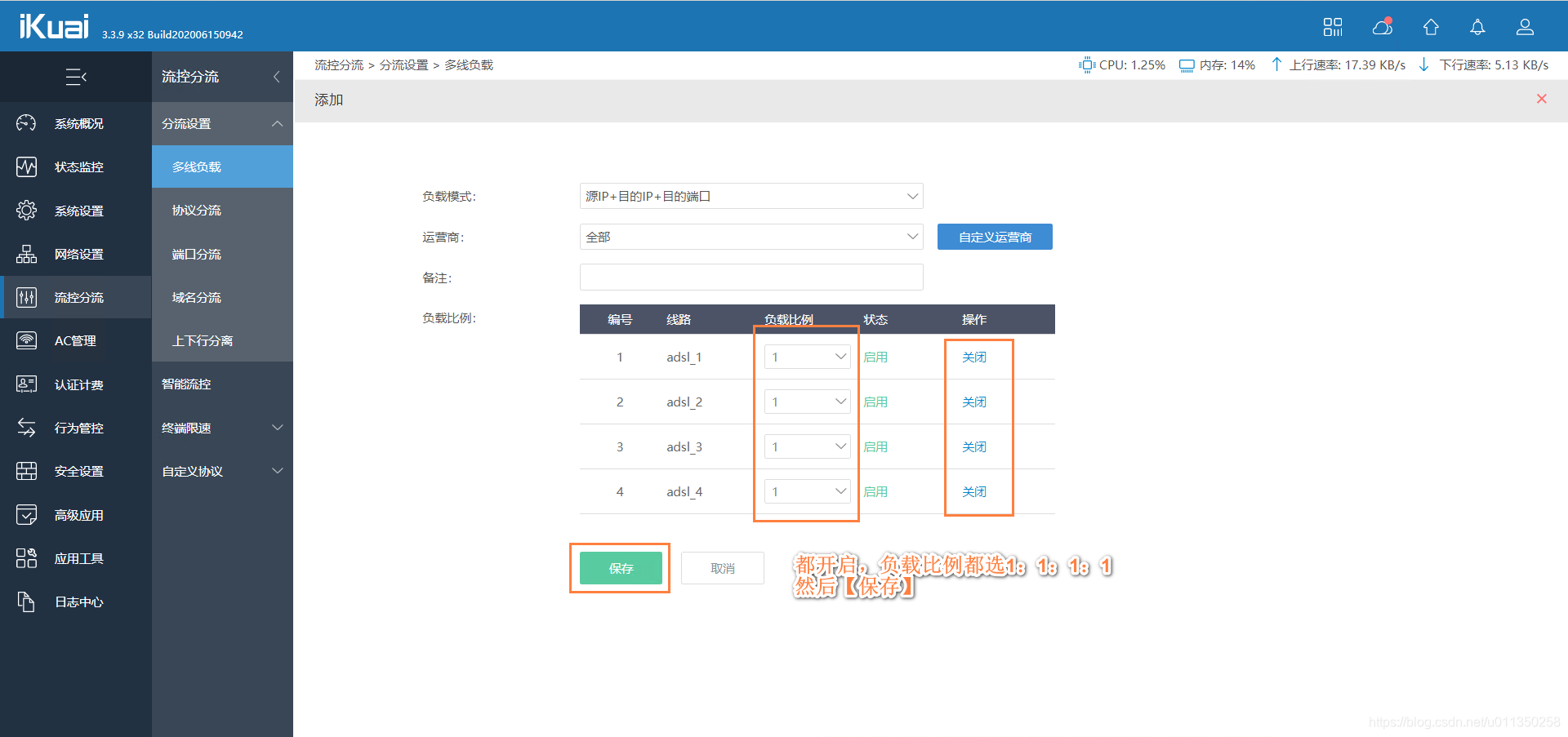Toggle adsl_1 line with 关闭 link
This screenshot has width=1568, height=737.
click(x=974, y=357)
